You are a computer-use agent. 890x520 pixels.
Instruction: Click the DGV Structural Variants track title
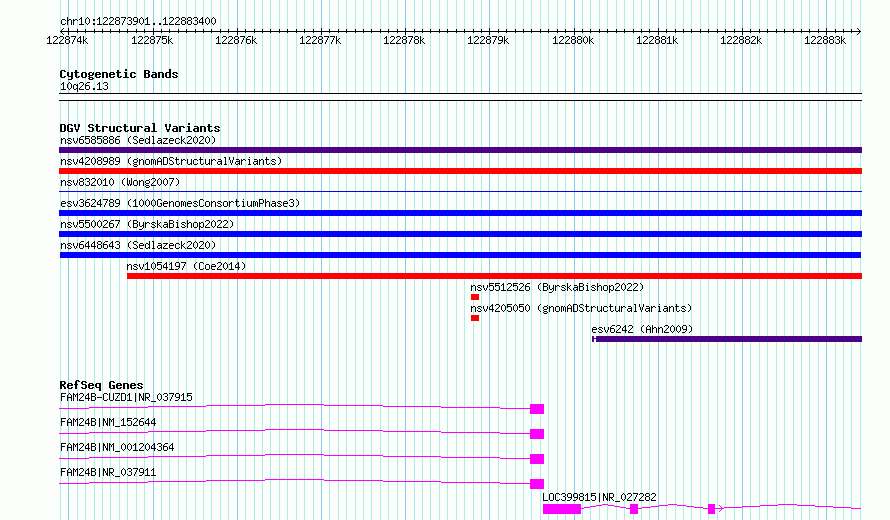click(140, 128)
